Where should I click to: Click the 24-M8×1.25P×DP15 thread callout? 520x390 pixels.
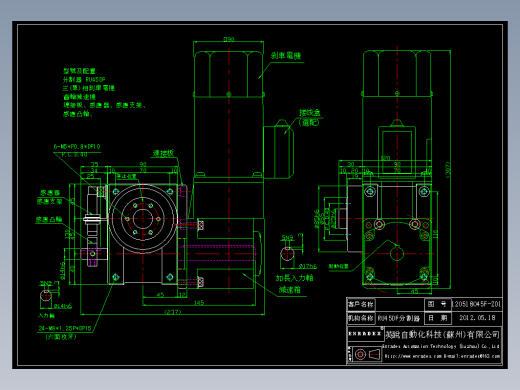[x=65, y=328]
